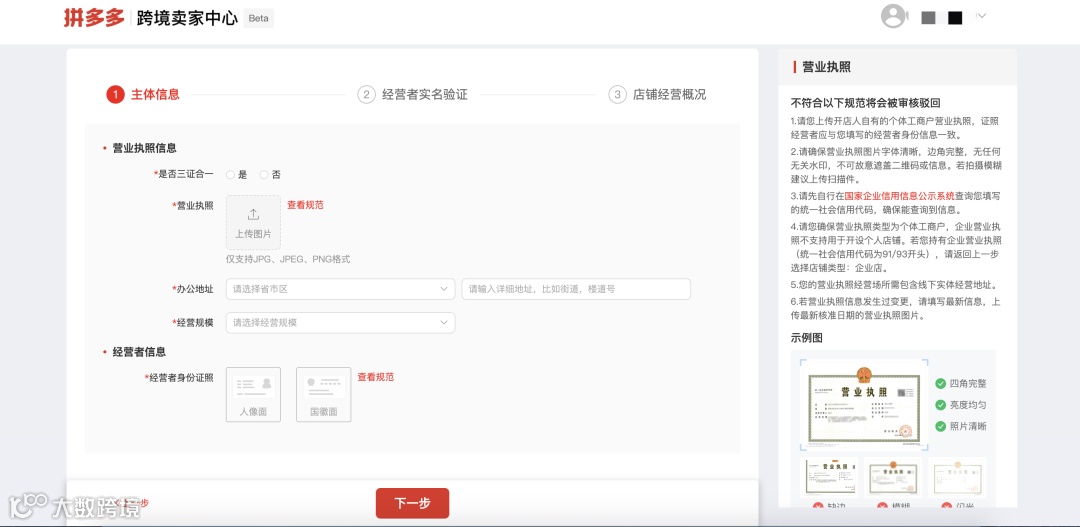Click the detailed address input field
The image size is (1080, 527).
coord(576,289)
